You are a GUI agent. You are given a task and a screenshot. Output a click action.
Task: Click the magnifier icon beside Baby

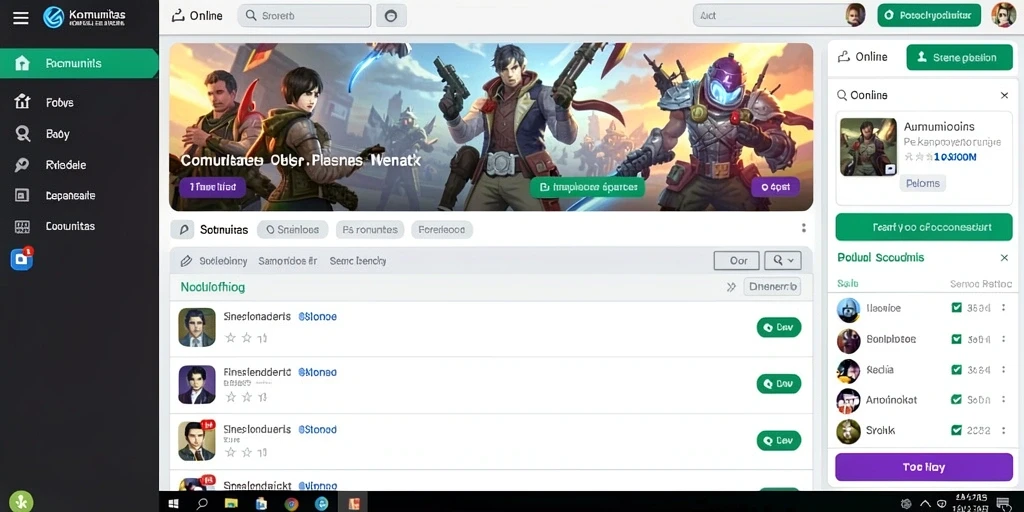(22, 134)
